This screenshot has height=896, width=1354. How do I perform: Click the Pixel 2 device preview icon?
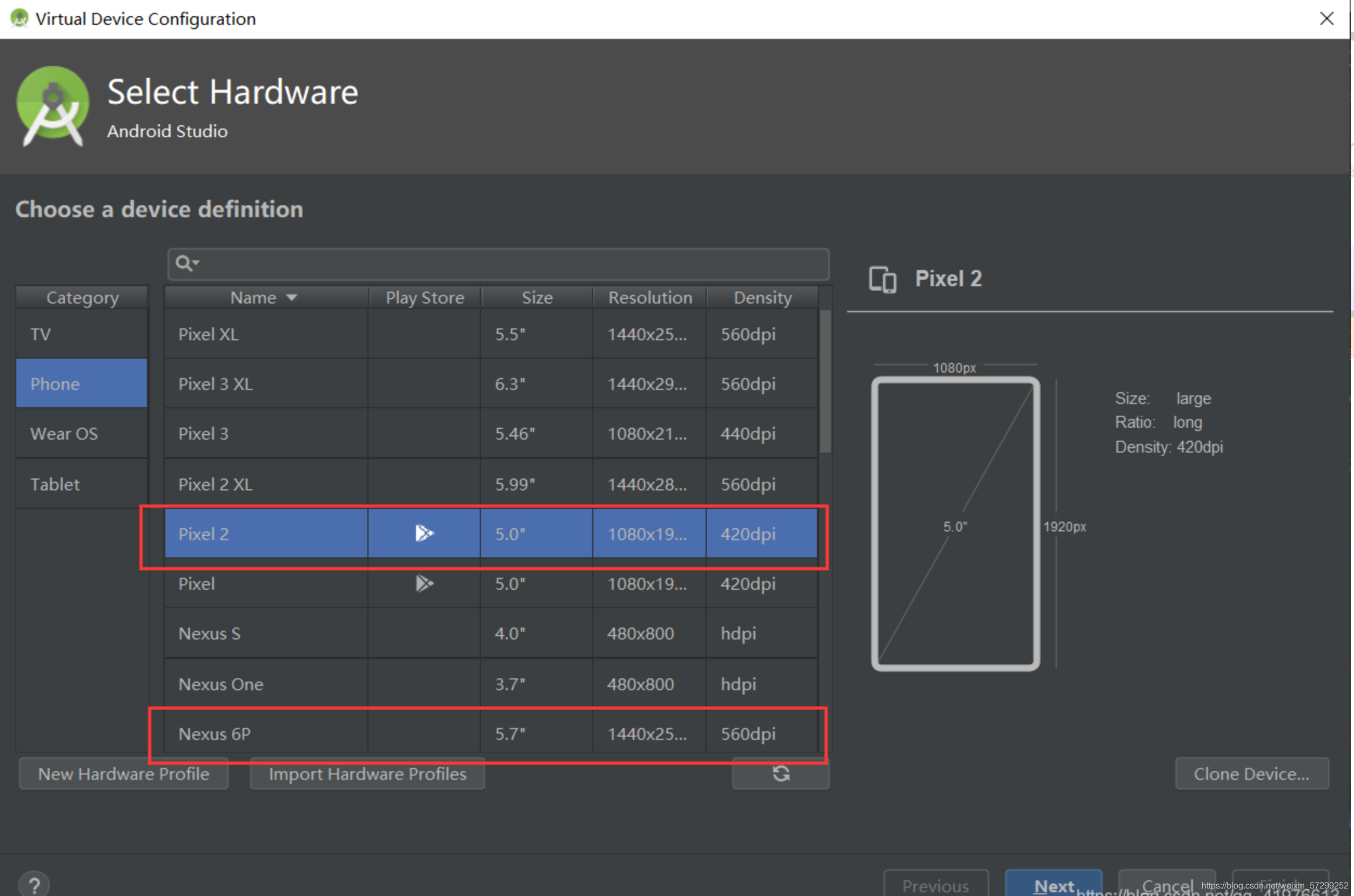[882, 279]
